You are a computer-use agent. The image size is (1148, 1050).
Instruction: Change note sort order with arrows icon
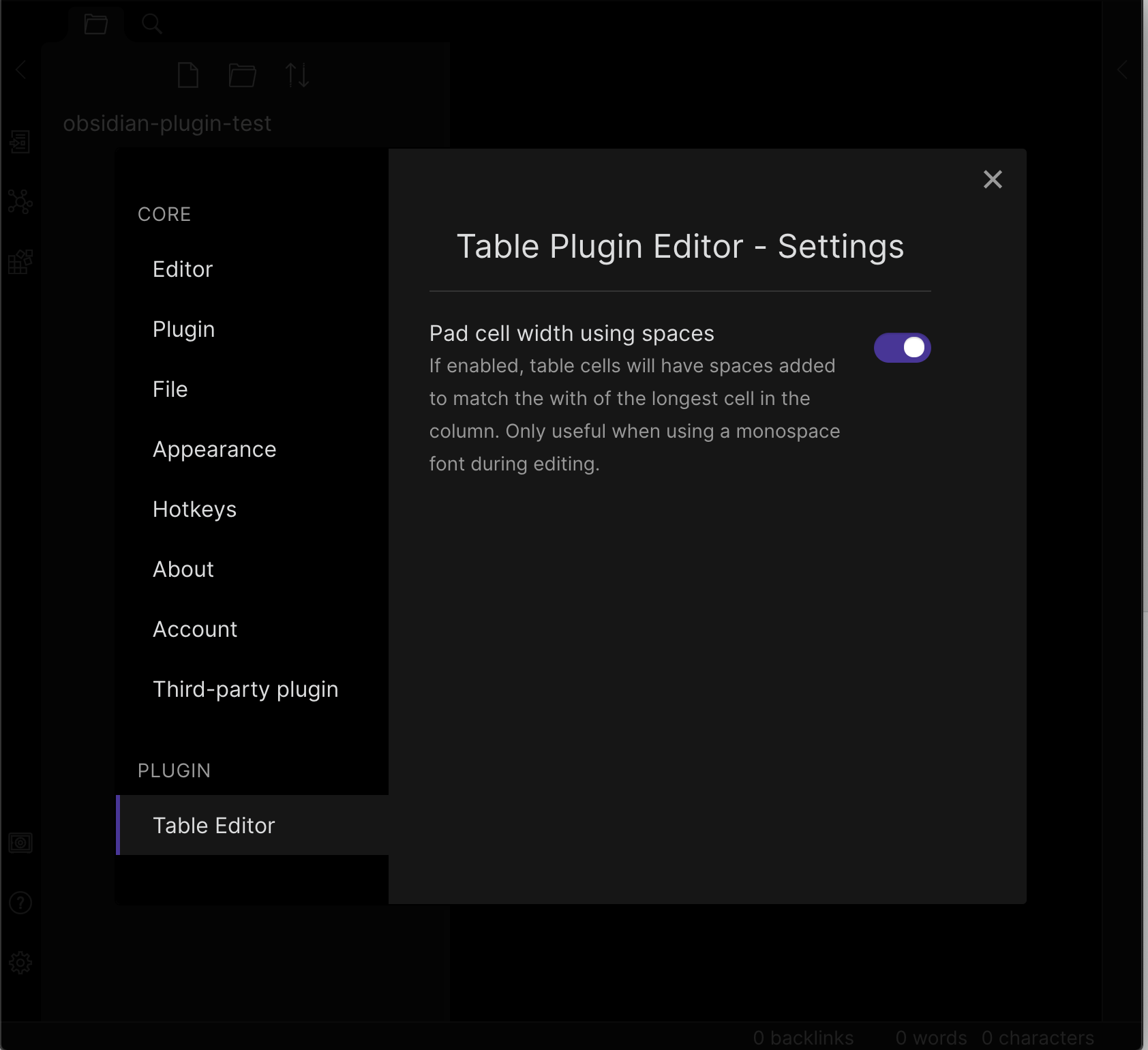point(297,76)
